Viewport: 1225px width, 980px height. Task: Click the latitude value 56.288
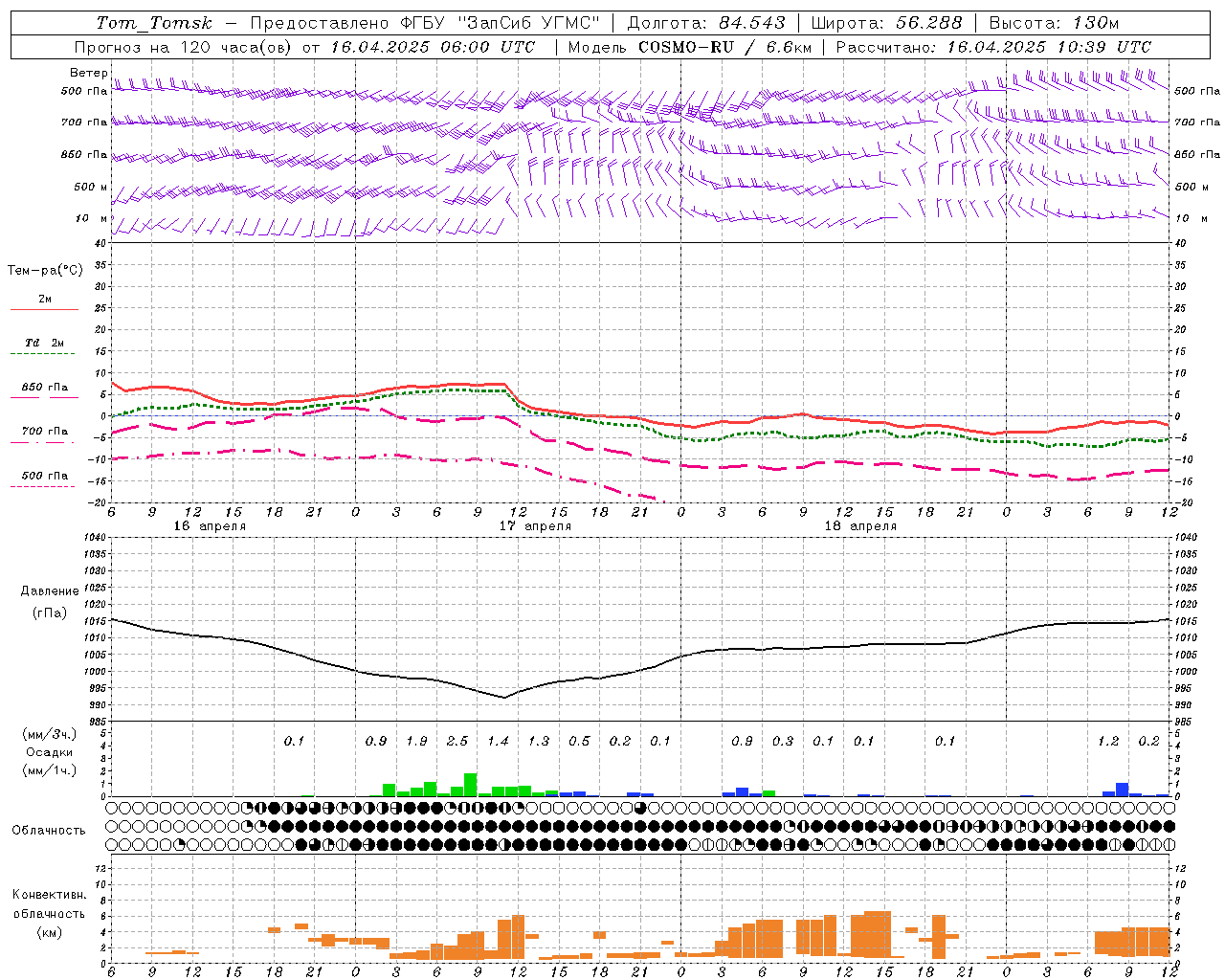click(x=929, y=23)
